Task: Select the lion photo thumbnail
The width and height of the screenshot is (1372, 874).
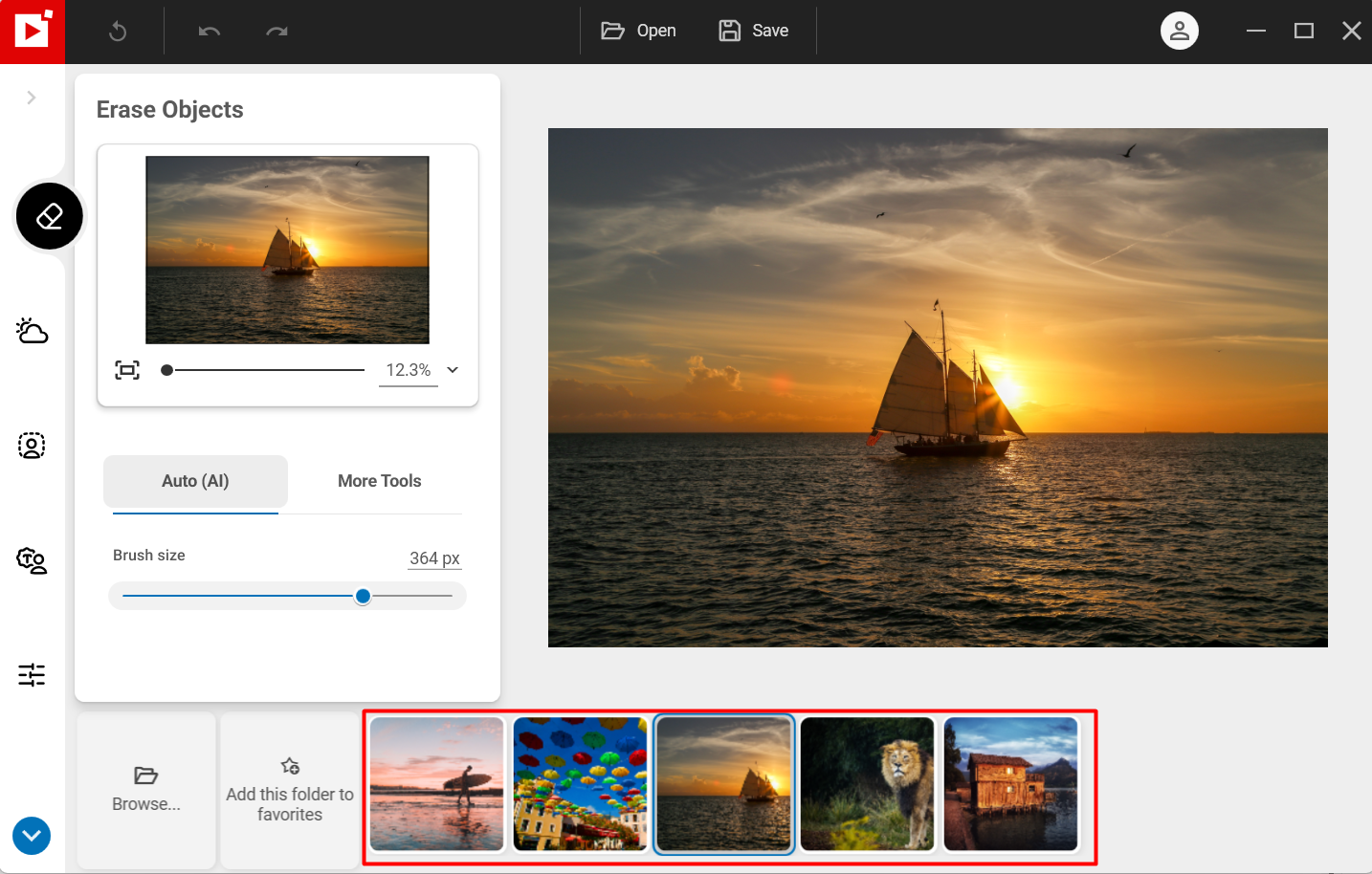Action: click(x=867, y=784)
